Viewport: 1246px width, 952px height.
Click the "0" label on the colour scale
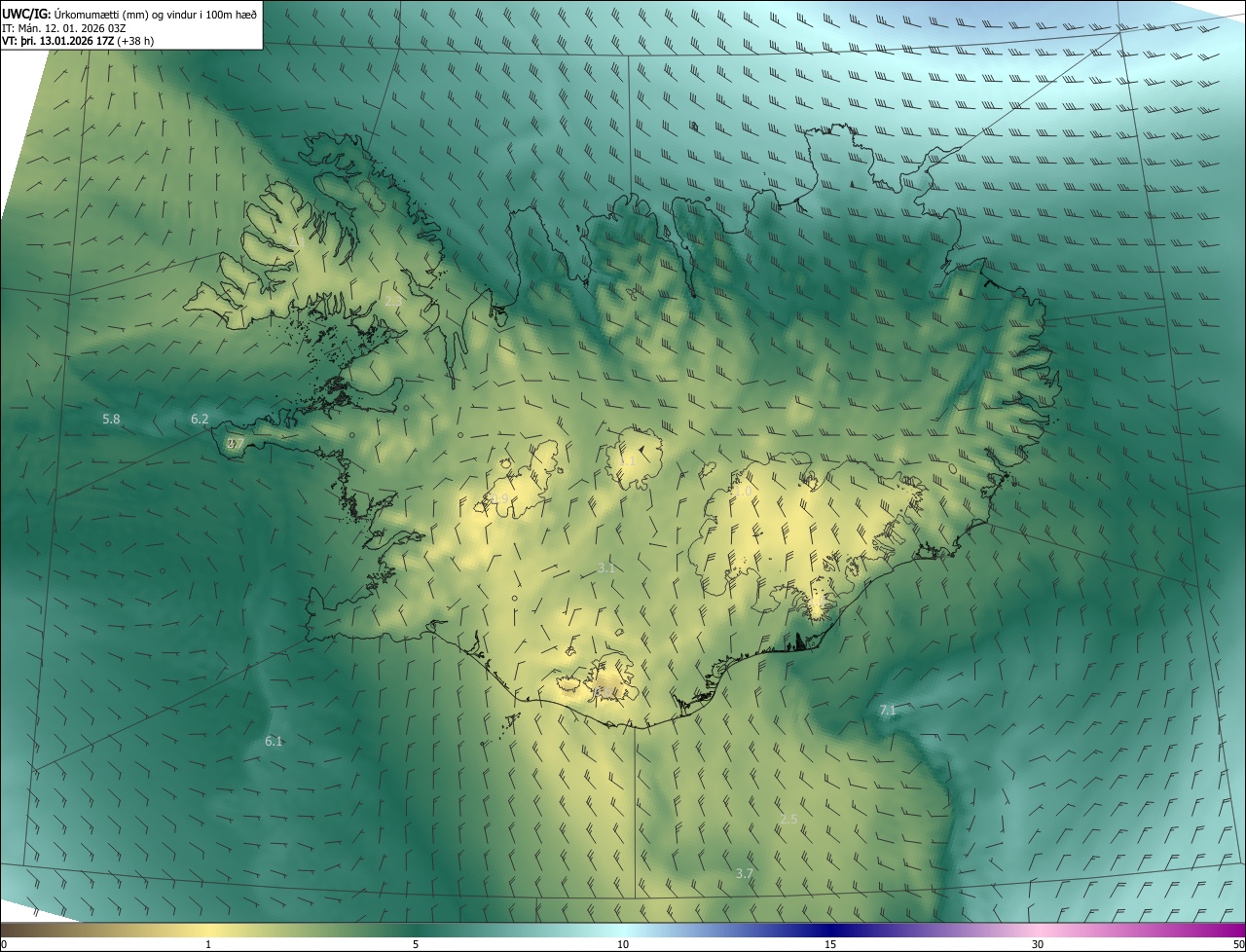point(3,945)
